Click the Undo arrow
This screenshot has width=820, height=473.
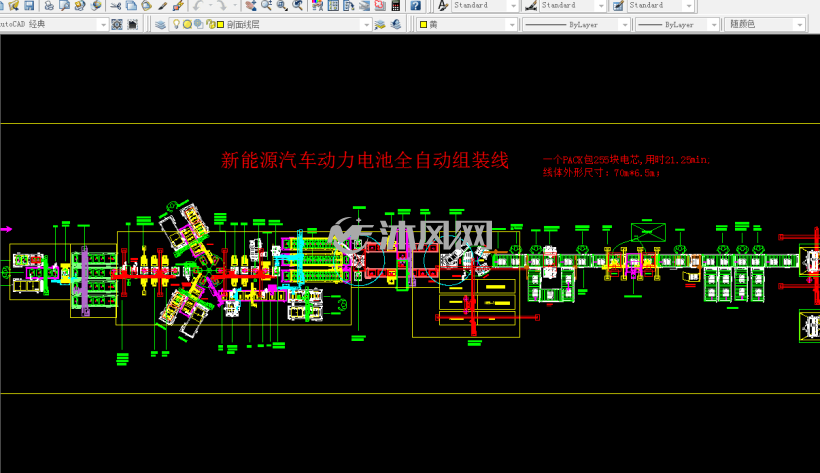[198, 5]
